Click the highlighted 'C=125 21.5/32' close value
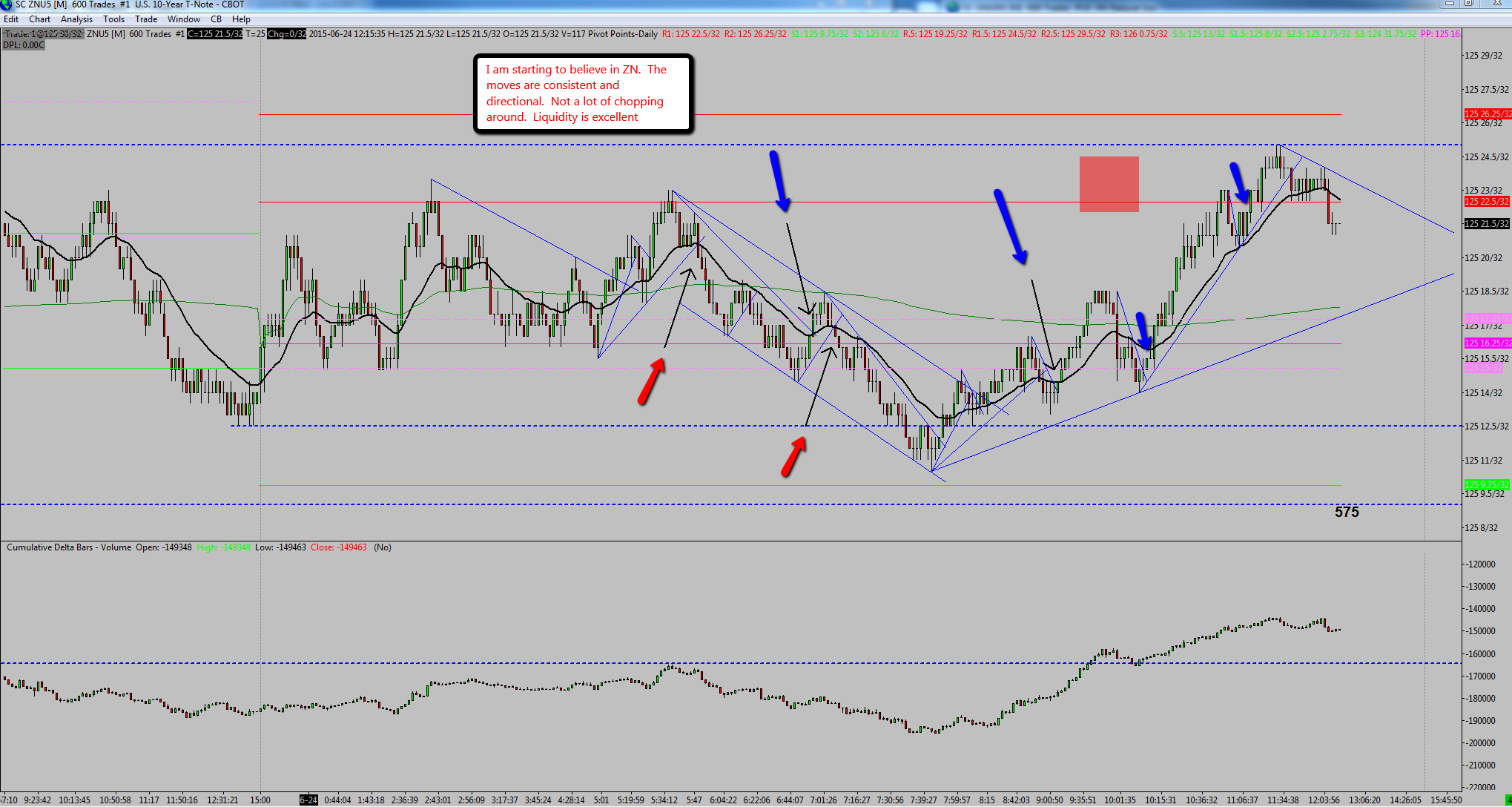1512x807 pixels. pyautogui.click(x=215, y=34)
